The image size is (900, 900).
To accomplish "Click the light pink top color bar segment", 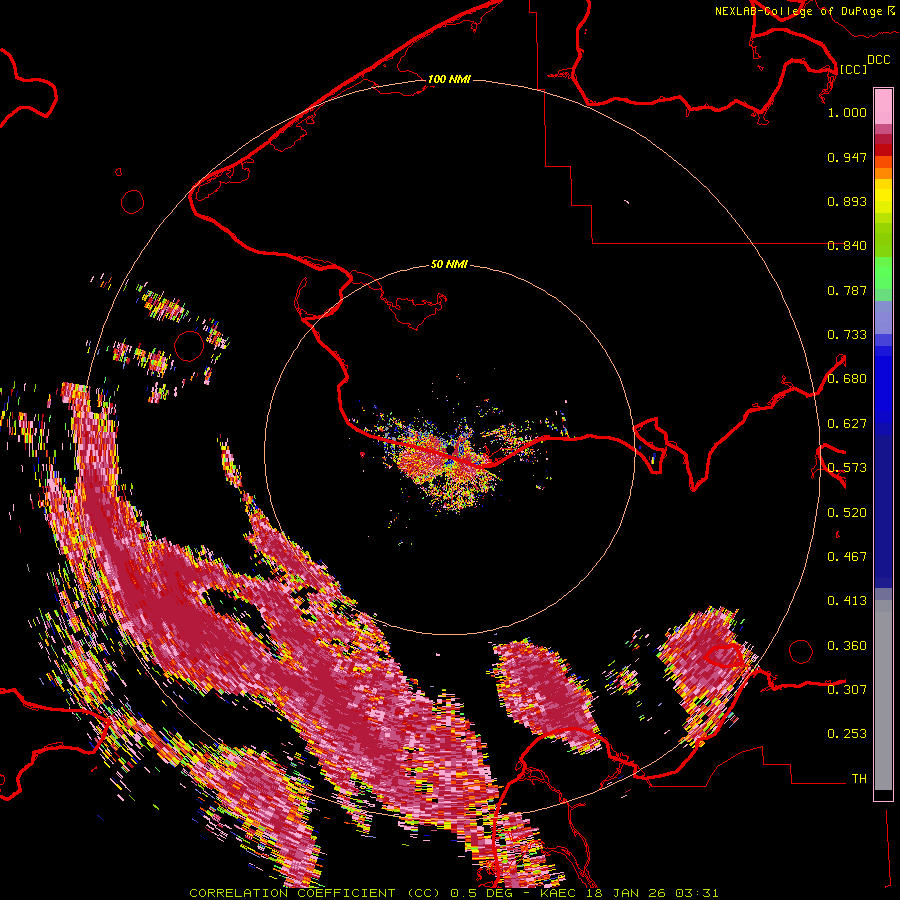I will pyautogui.click(x=883, y=106).
